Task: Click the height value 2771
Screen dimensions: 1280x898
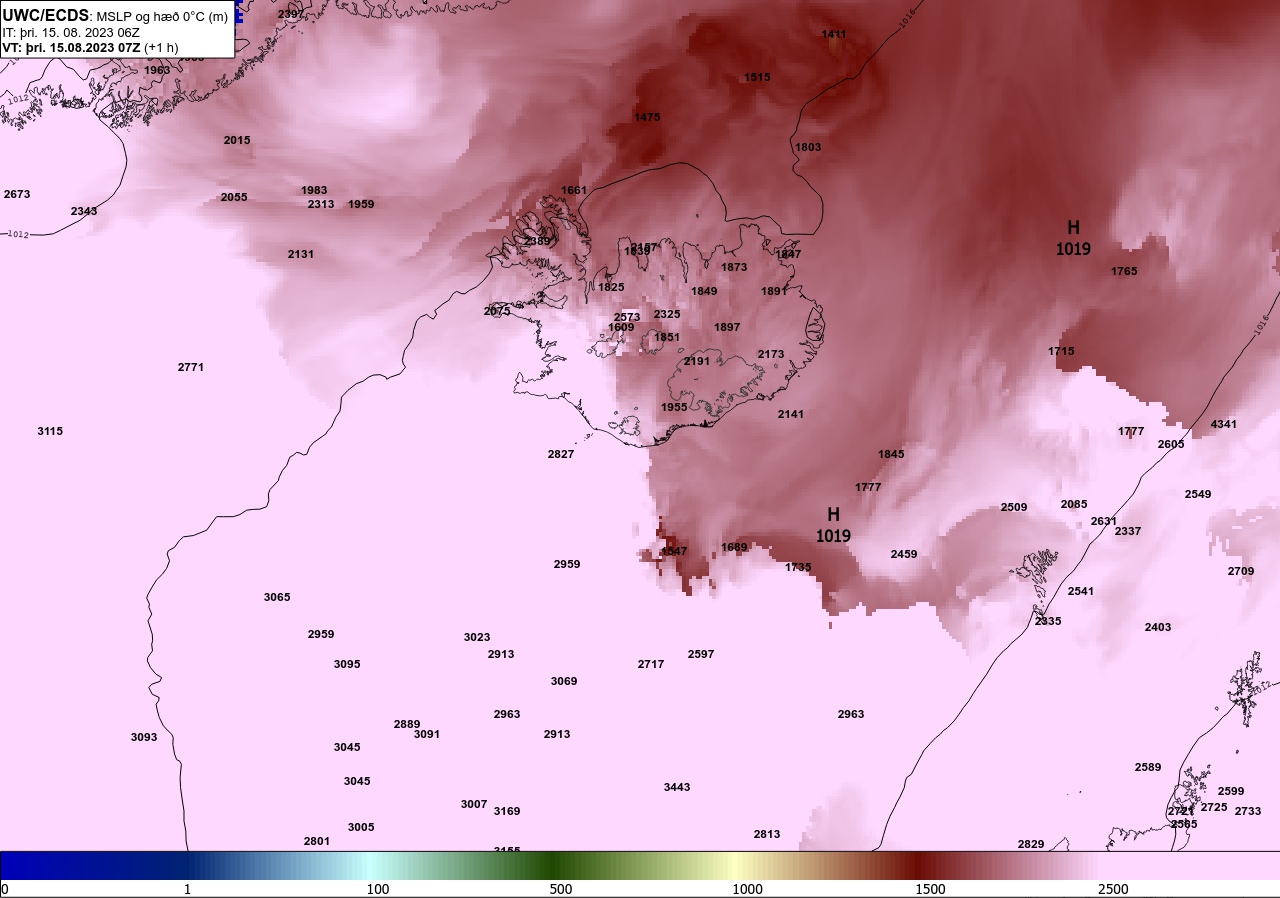Action: pyautogui.click(x=191, y=367)
